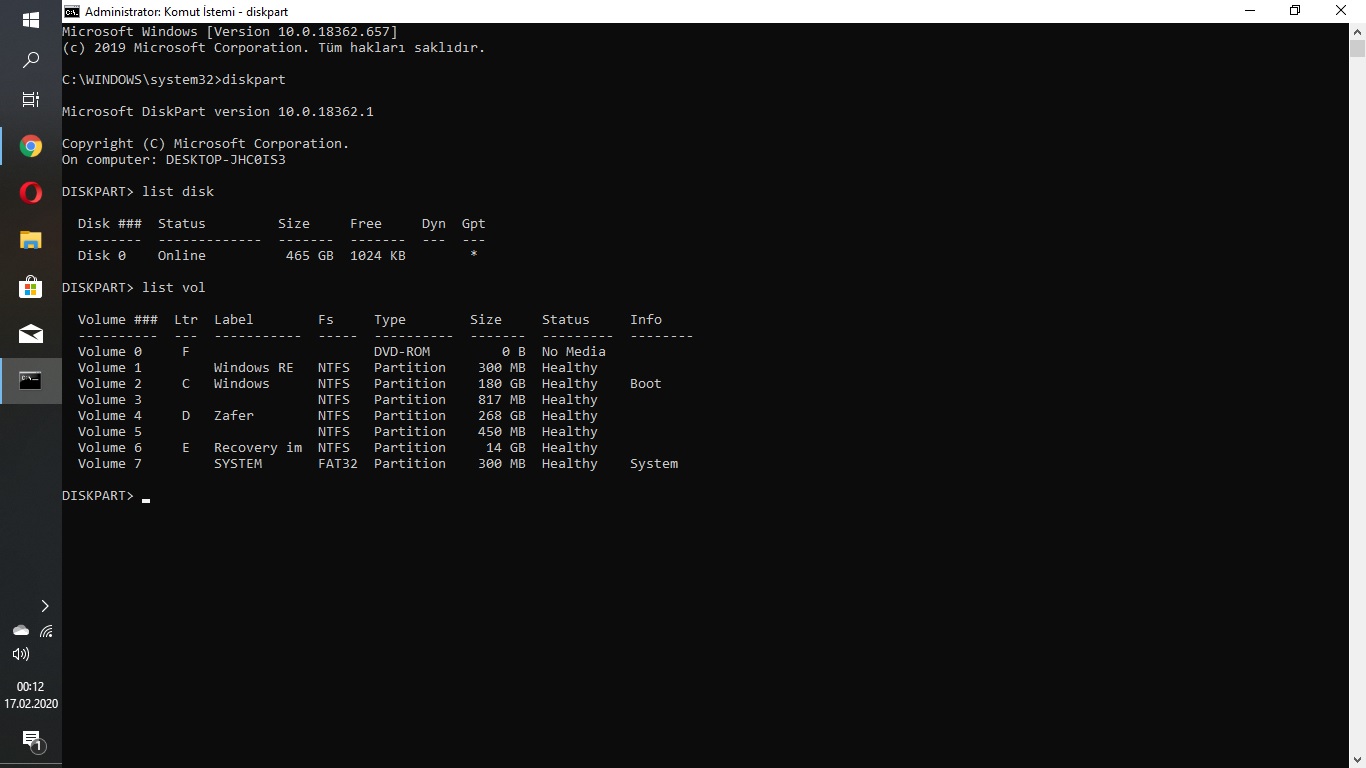Click the 'Boot' info entry

(646, 383)
